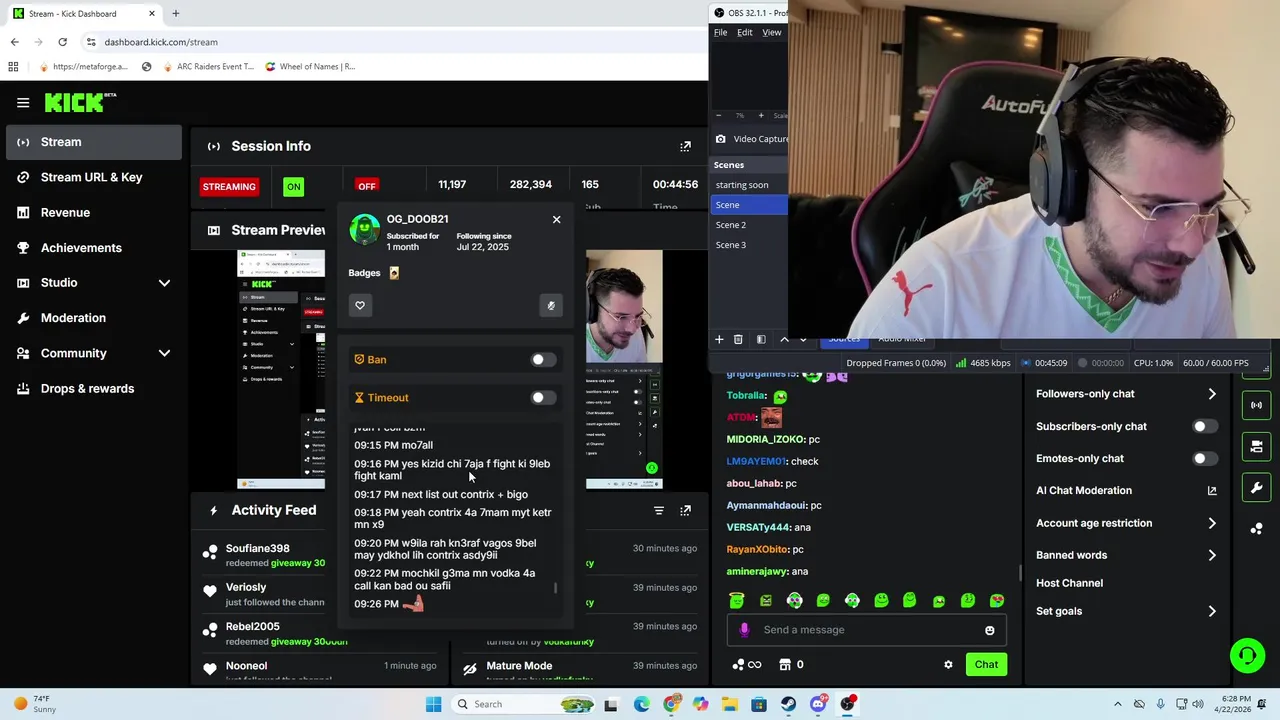Open the Stream sidebar page

93,142
